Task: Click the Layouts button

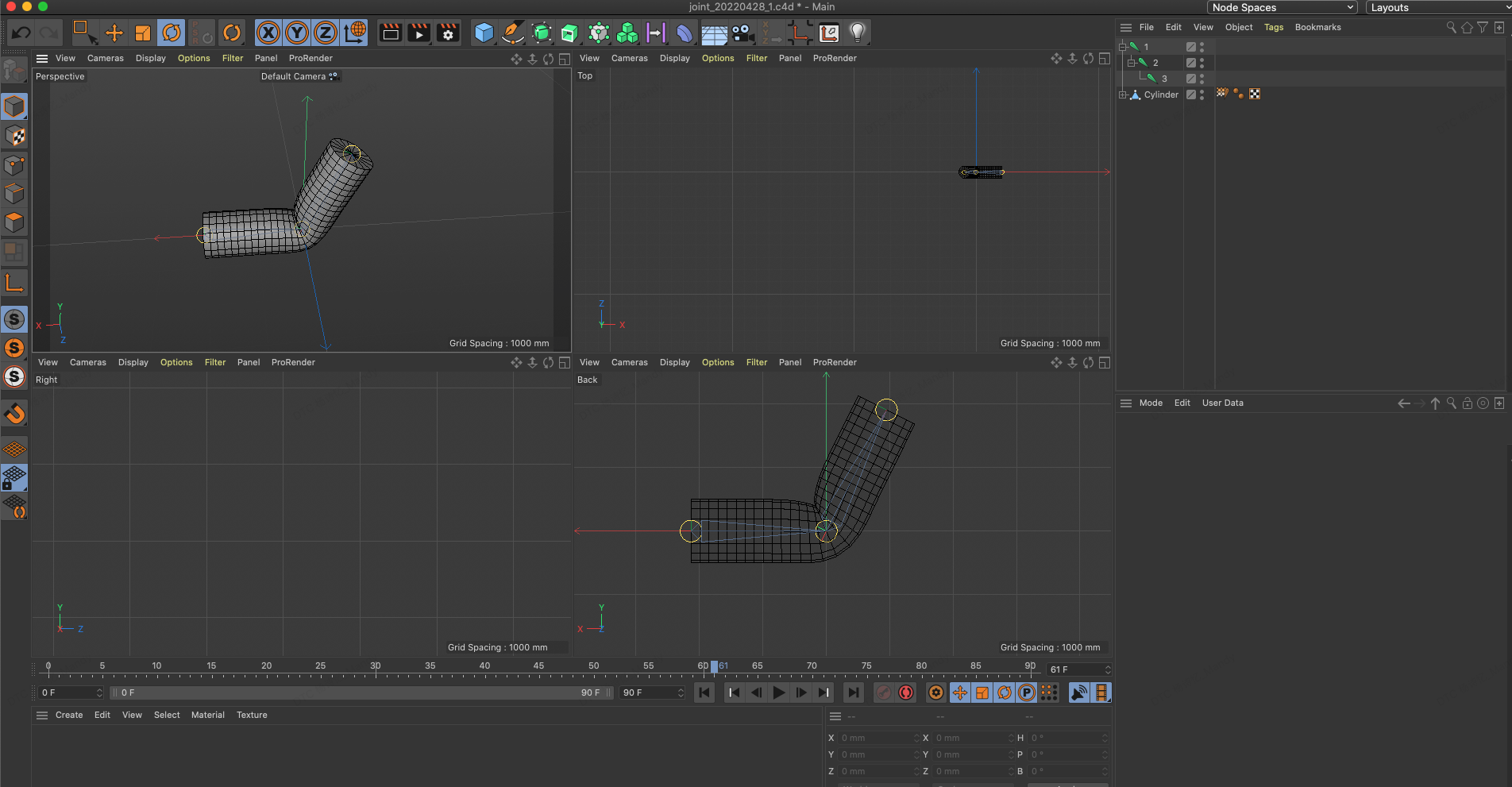Action: coord(1390,7)
